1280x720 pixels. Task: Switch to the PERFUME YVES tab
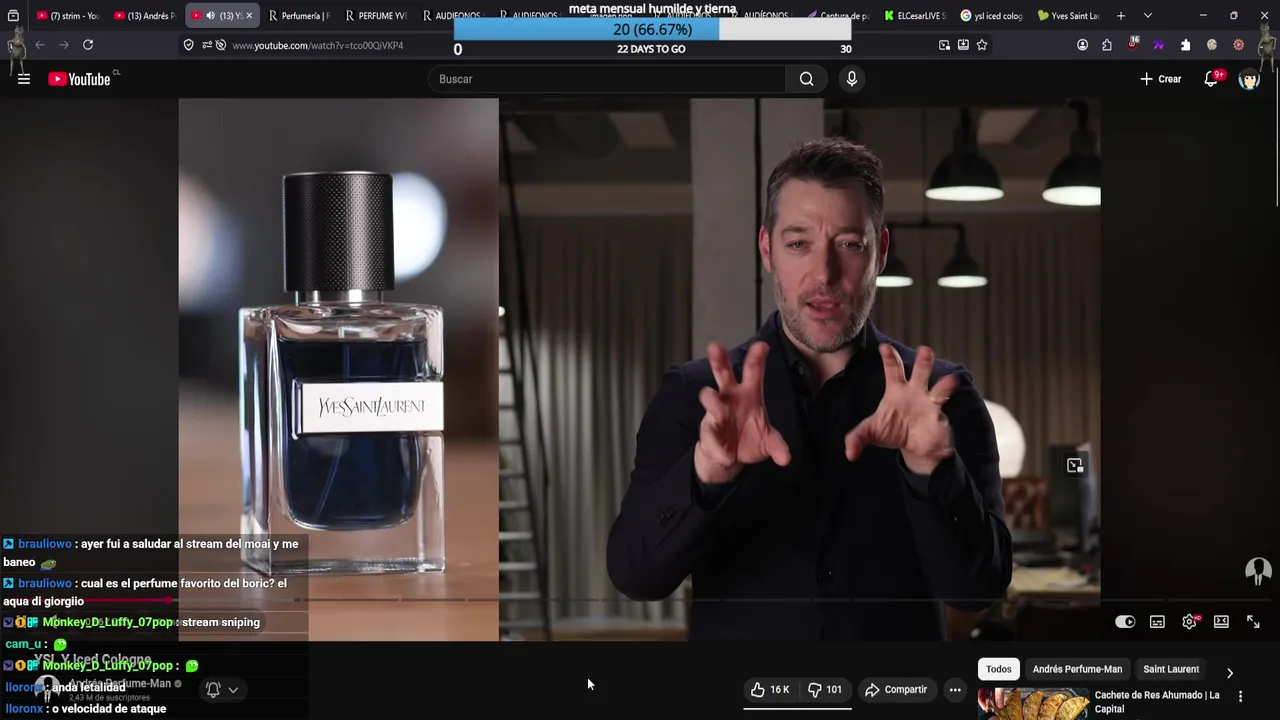pyautogui.click(x=376, y=16)
